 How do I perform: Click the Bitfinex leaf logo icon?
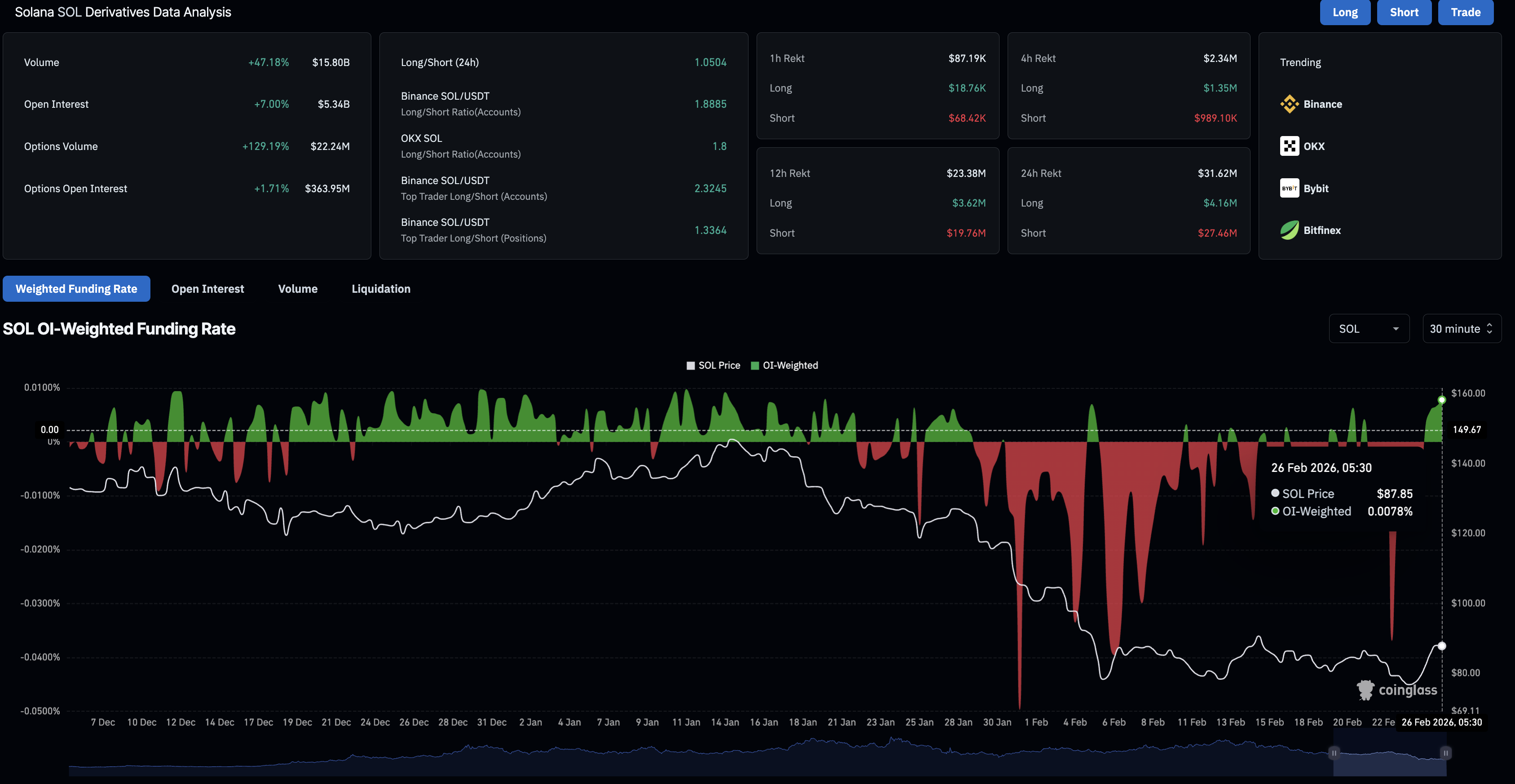click(x=1289, y=230)
